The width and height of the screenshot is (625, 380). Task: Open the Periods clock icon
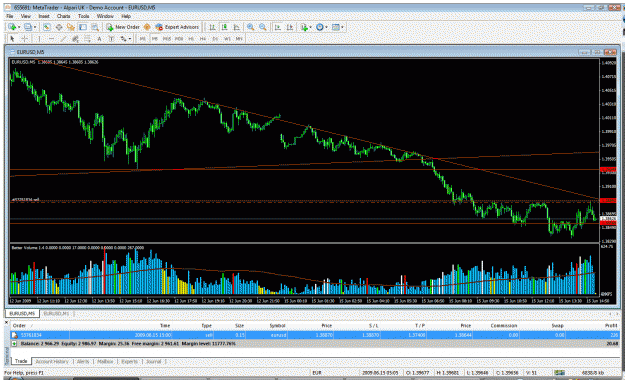pyautogui.click(x=320, y=27)
